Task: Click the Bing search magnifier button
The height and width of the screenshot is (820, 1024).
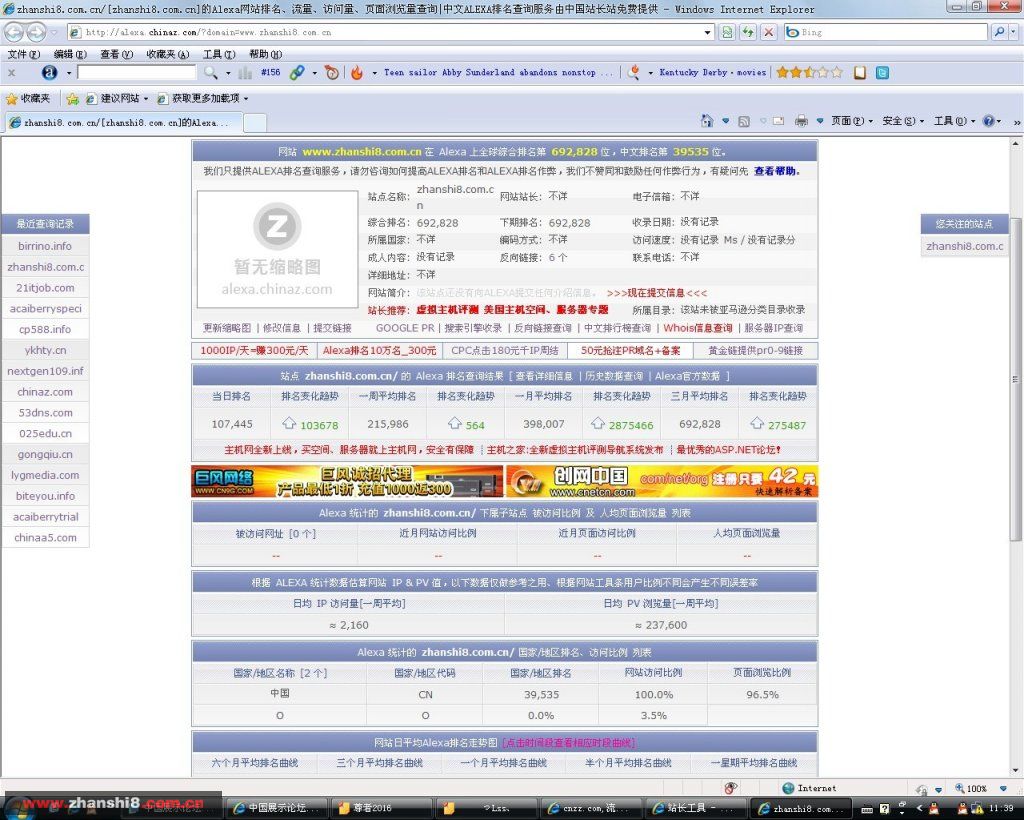Action: pos(999,32)
